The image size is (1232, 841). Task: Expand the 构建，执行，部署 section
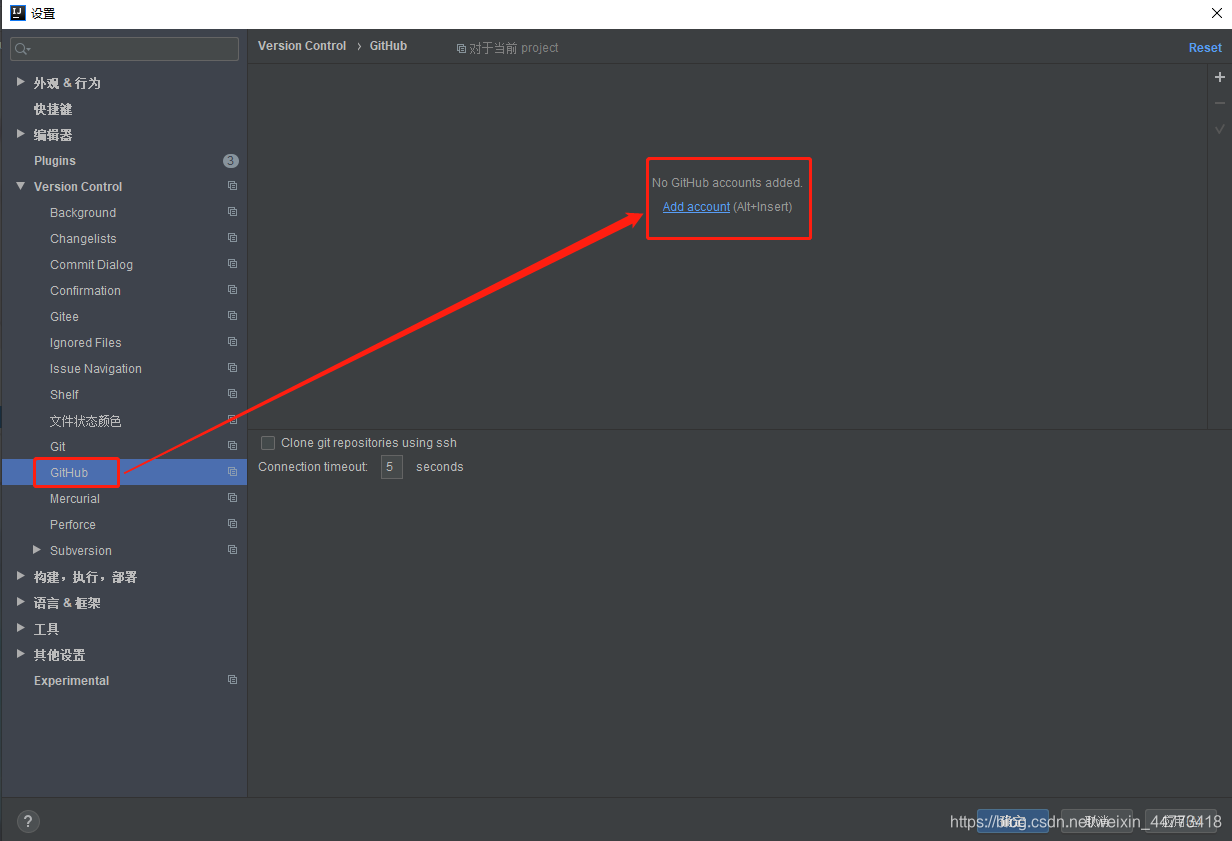click(21, 576)
